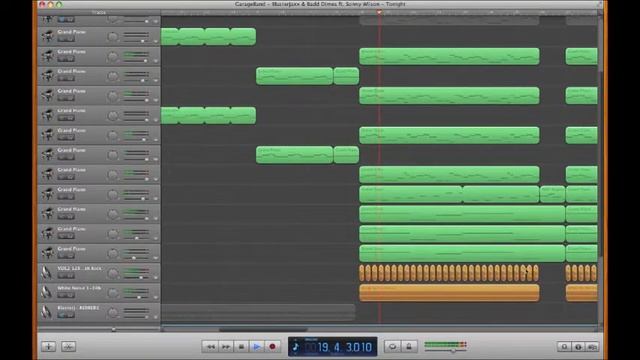Screen dimensions: 640x360
Task: Click the fast forward transport button
Action: pyautogui.click(x=226, y=347)
